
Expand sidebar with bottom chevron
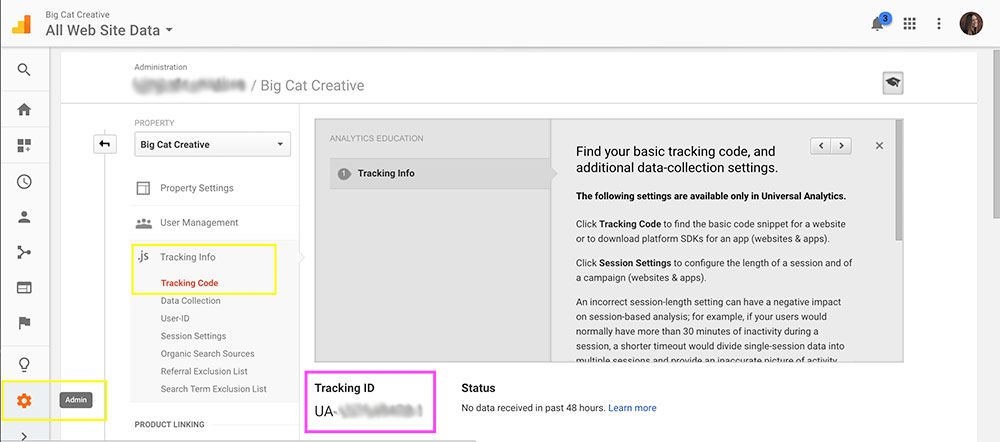[24, 436]
